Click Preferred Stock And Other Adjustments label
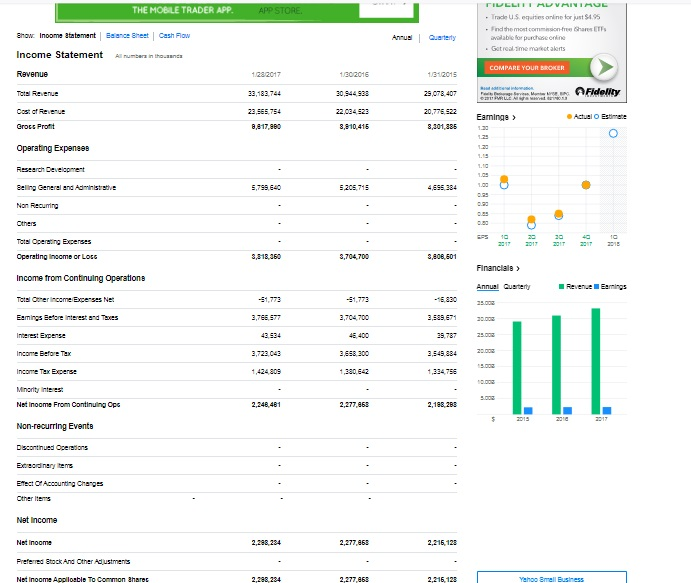 [x=73, y=561]
